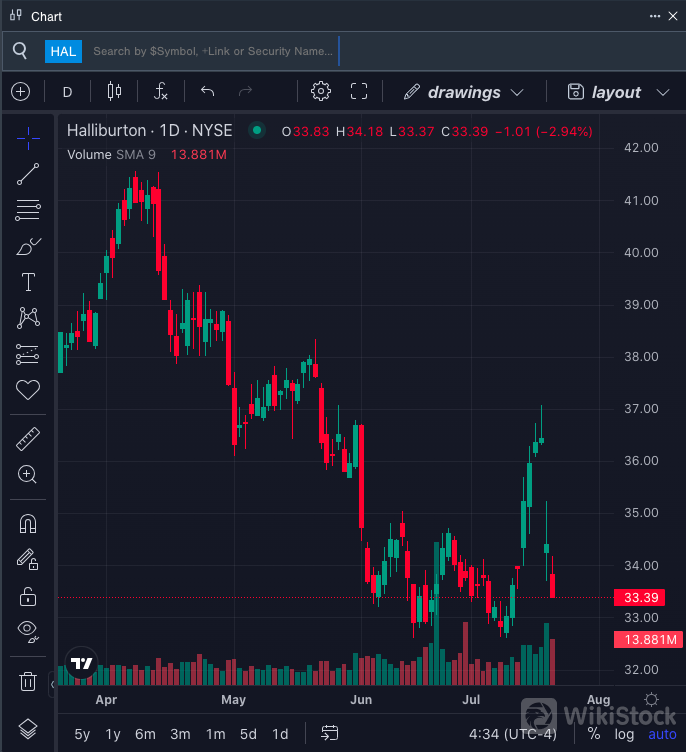
Task: Select the 1y time range
Action: tap(113, 734)
